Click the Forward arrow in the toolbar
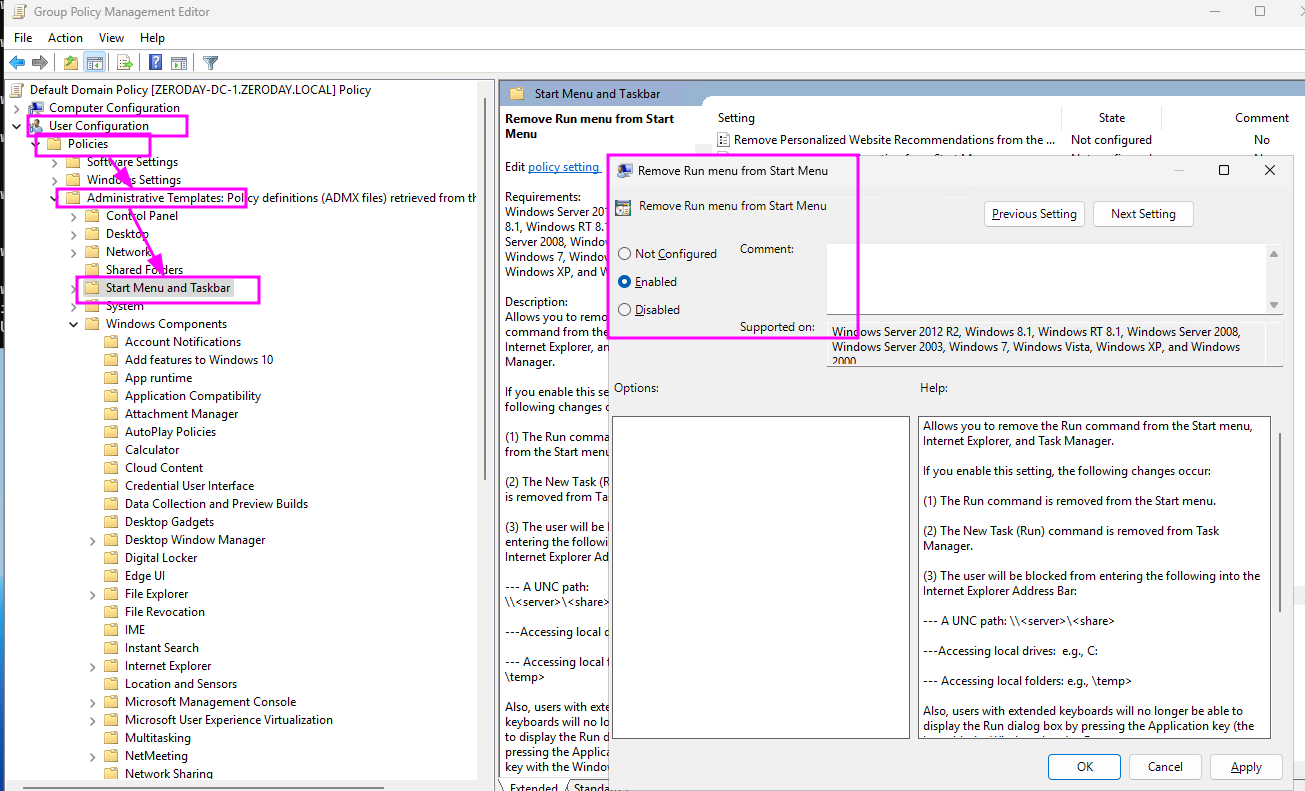The image size is (1305, 791). point(40,63)
